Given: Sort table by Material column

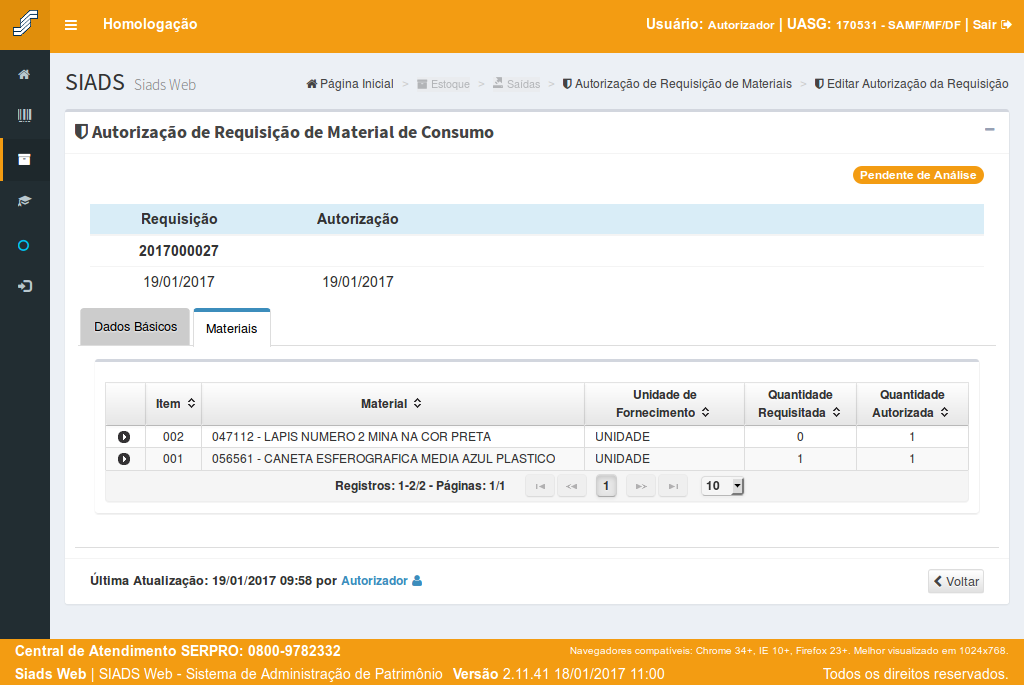Looking at the screenshot, I should click(392, 404).
